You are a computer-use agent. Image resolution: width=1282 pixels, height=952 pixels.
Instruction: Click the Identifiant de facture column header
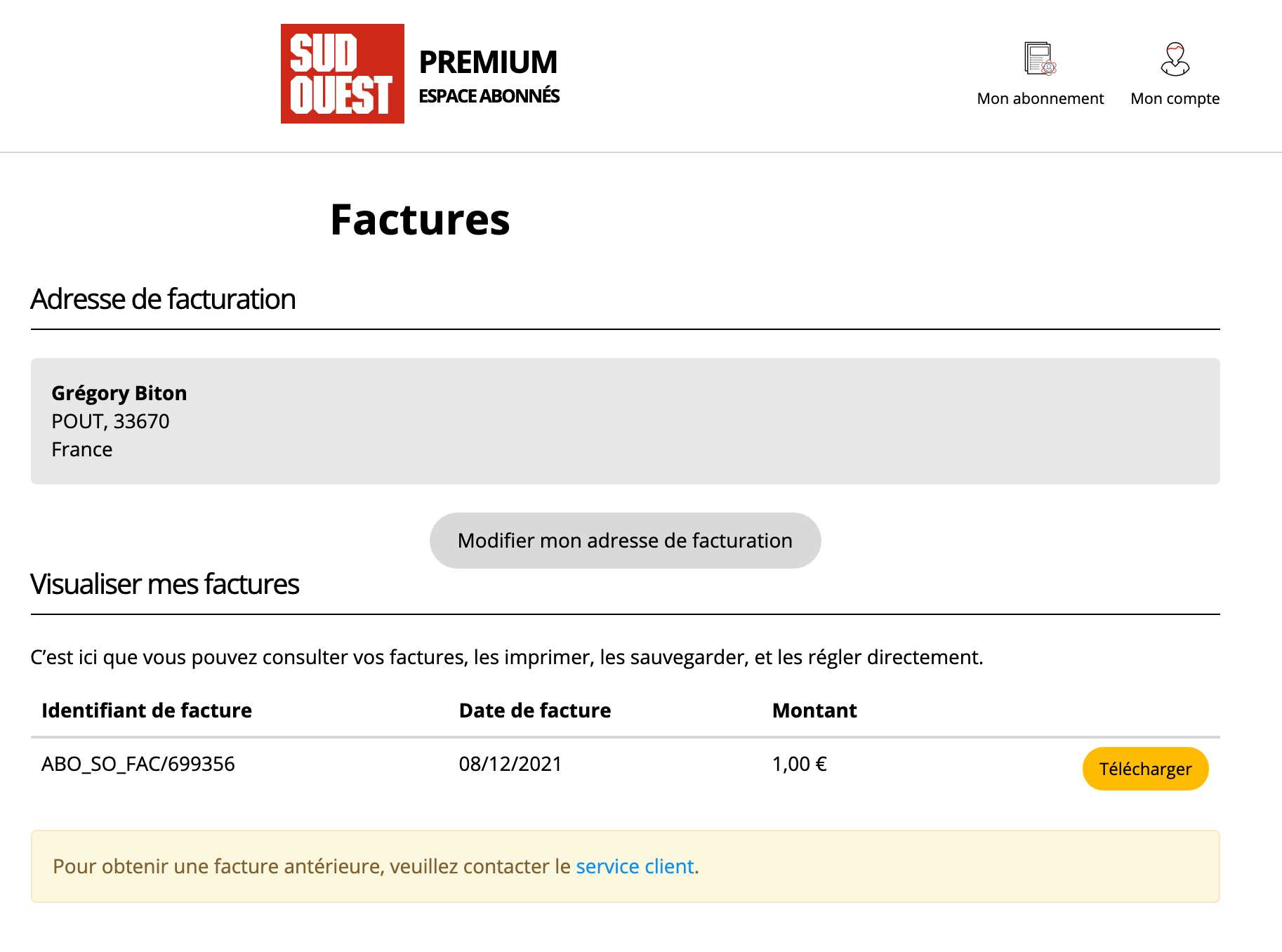click(147, 710)
